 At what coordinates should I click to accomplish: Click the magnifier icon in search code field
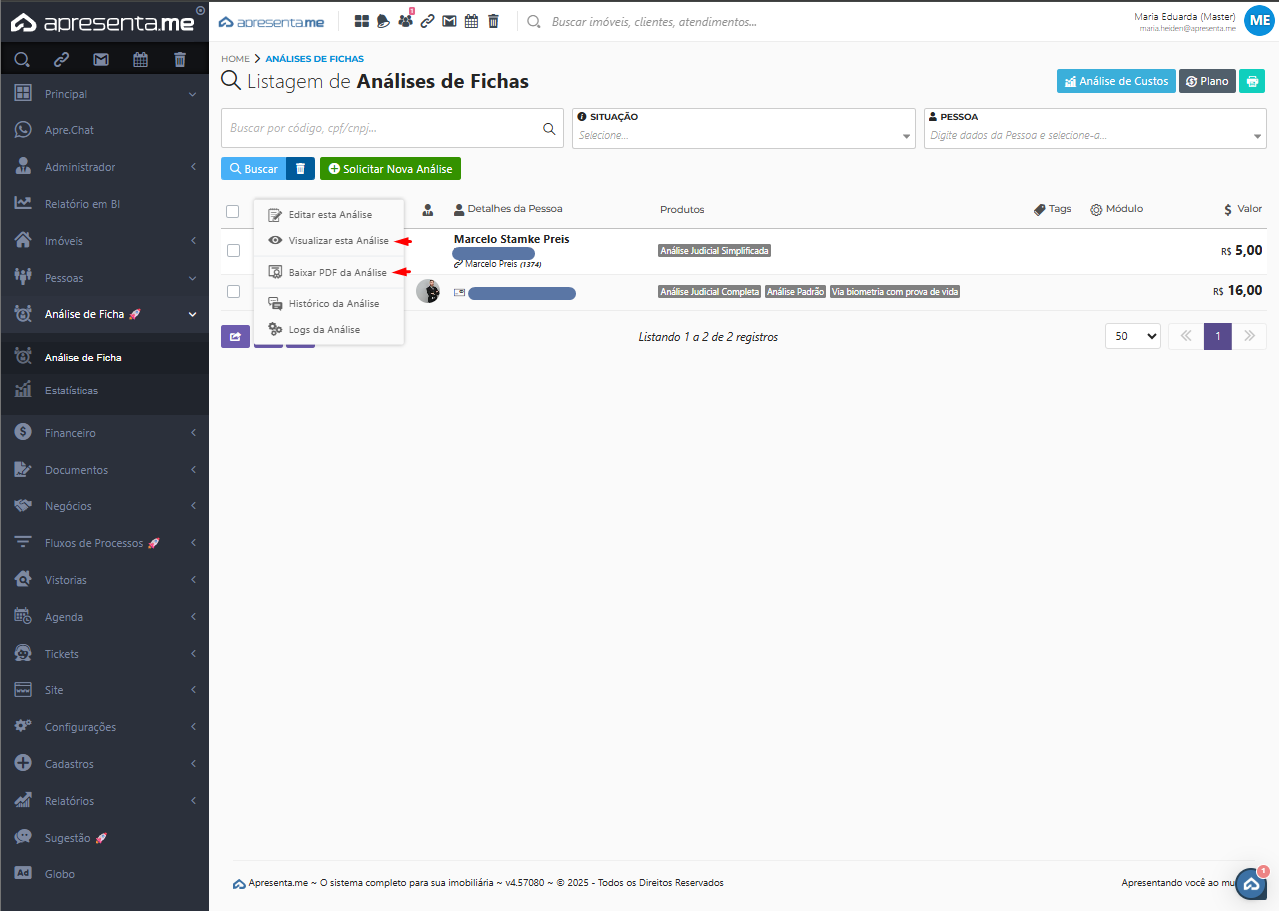(548, 129)
